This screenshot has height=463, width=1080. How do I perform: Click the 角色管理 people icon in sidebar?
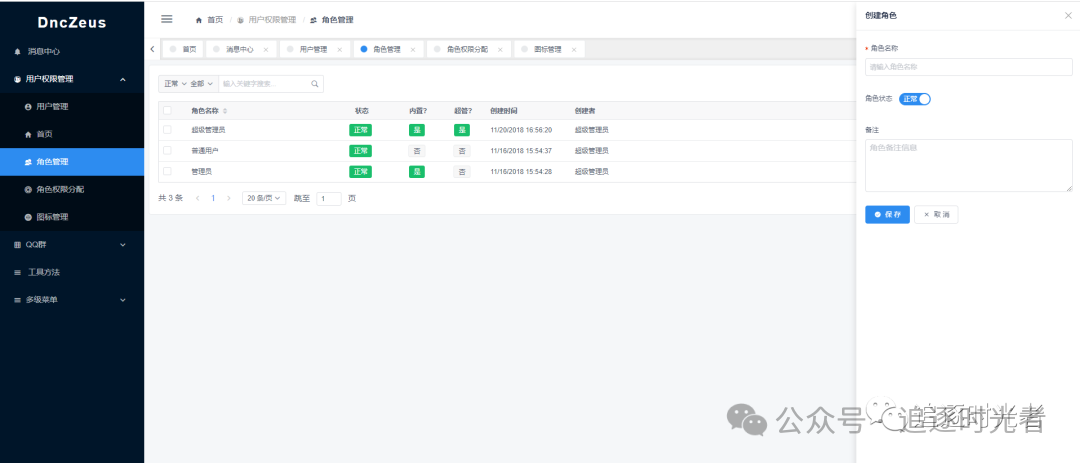pos(28,162)
